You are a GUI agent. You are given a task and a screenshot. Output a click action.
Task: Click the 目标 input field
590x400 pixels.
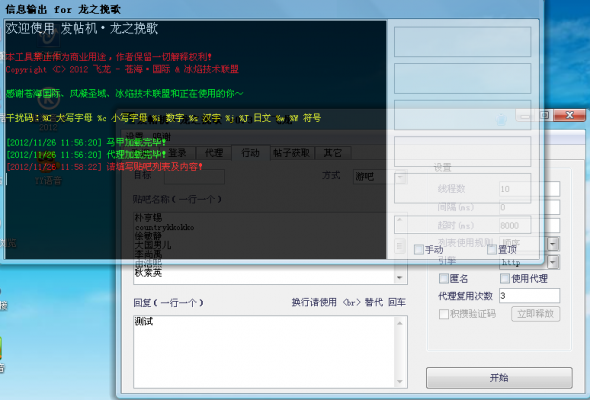tap(195, 176)
